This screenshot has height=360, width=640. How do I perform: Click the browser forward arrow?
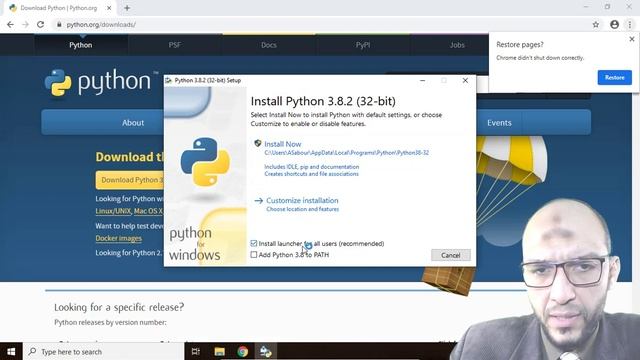coord(25,24)
